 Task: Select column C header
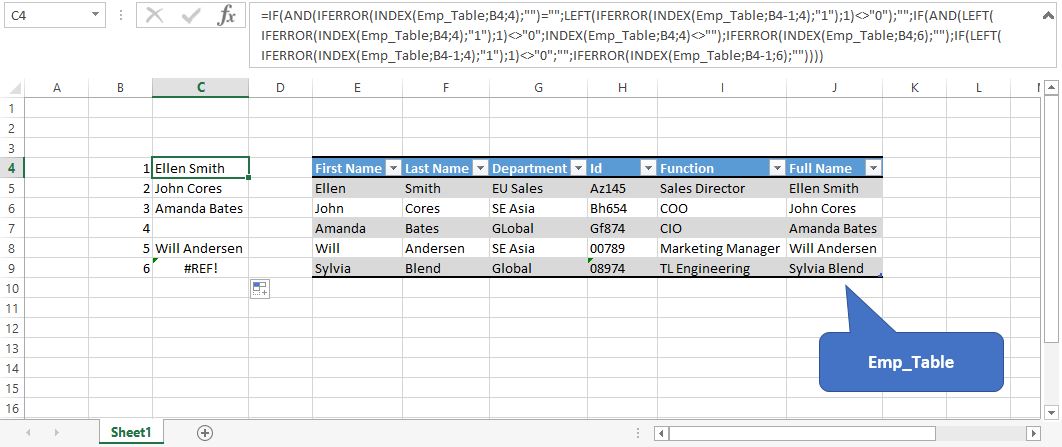[x=200, y=87]
